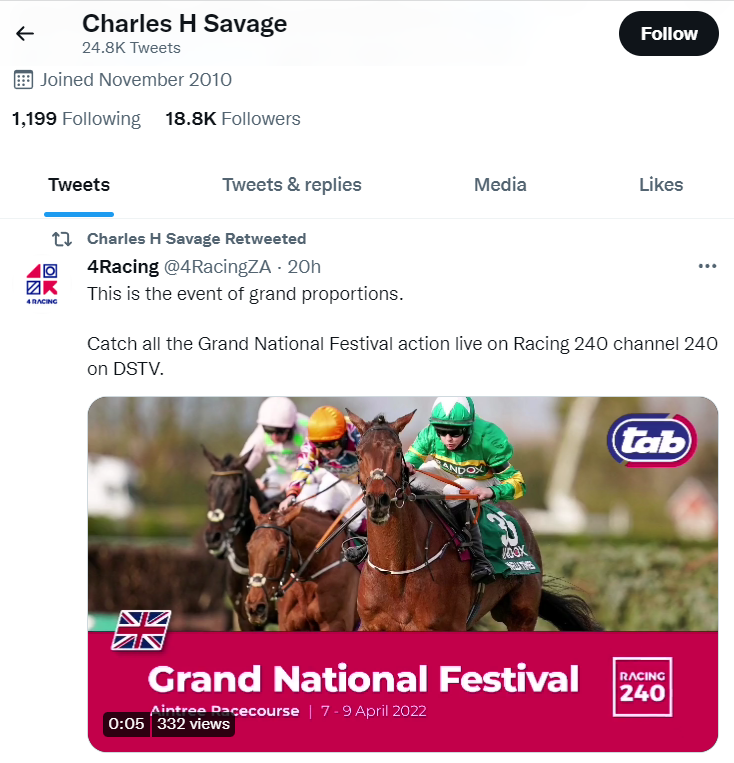734x763 pixels.
Task: Click the tab logo in video
Action: (651, 440)
